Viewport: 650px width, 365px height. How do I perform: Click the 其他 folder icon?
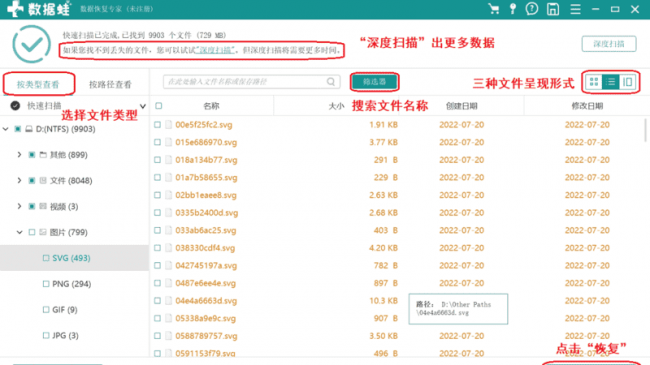(43, 155)
